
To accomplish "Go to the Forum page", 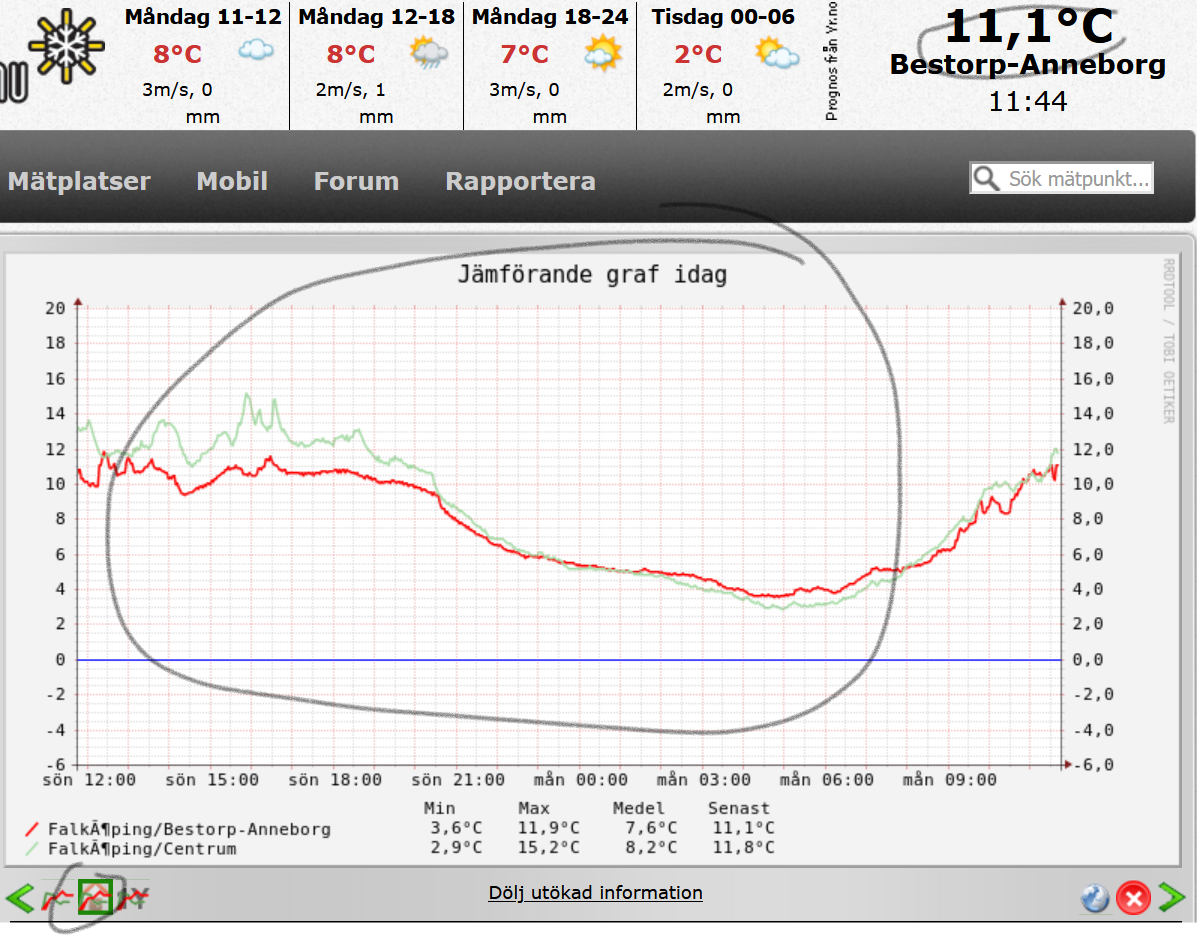I will point(356,181).
